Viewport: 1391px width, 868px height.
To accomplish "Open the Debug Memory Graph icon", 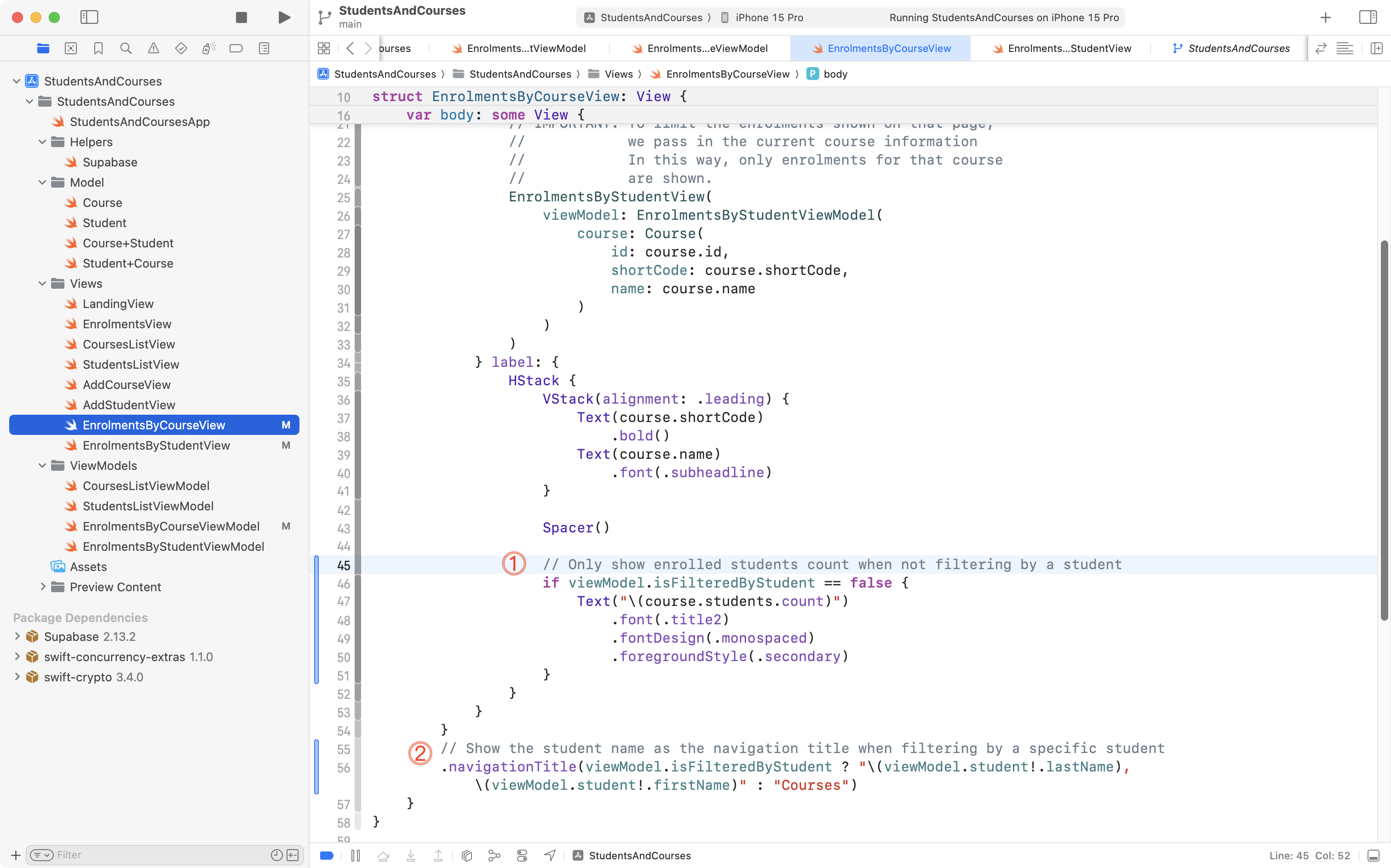I will (x=494, y=856).
